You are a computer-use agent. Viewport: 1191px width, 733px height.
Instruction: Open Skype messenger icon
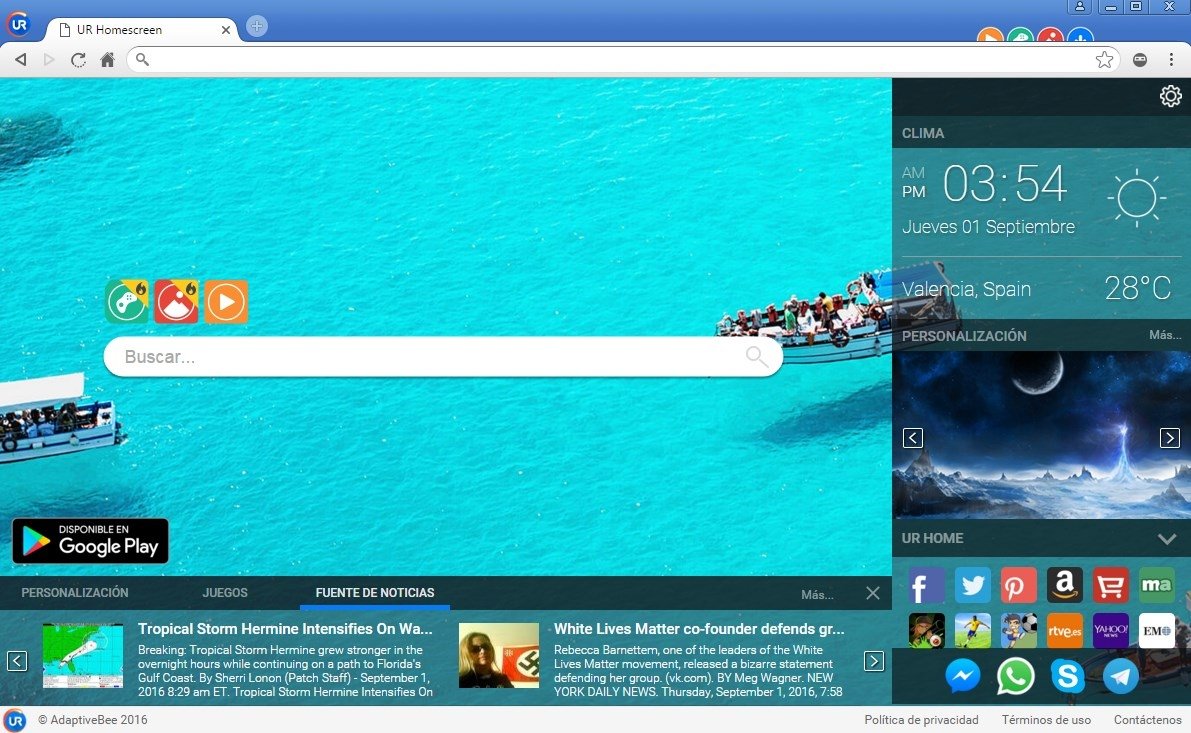coord(1067,675)
